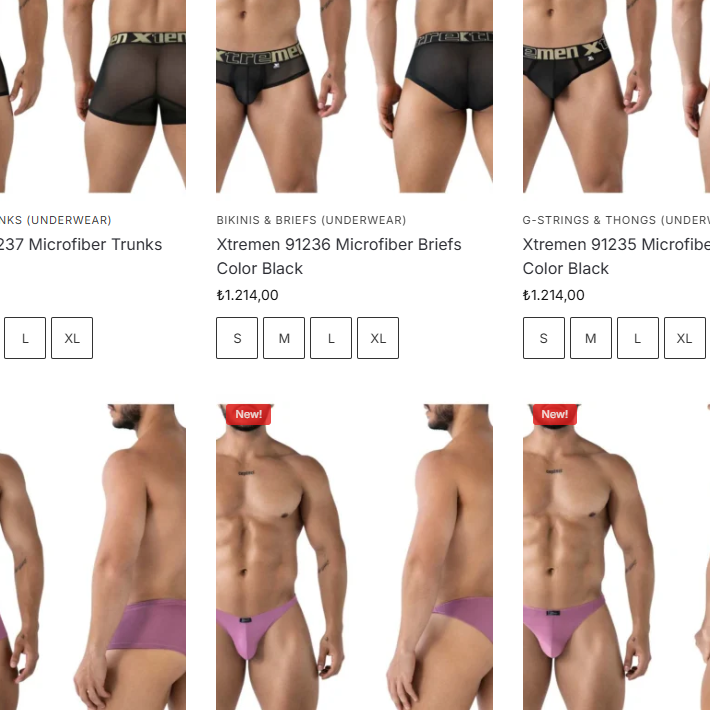The width and height of the screenshot is (710, 710).
Task: Open Xtremen 91236 Microfiber Briefs title link
Action: (339, 256)
